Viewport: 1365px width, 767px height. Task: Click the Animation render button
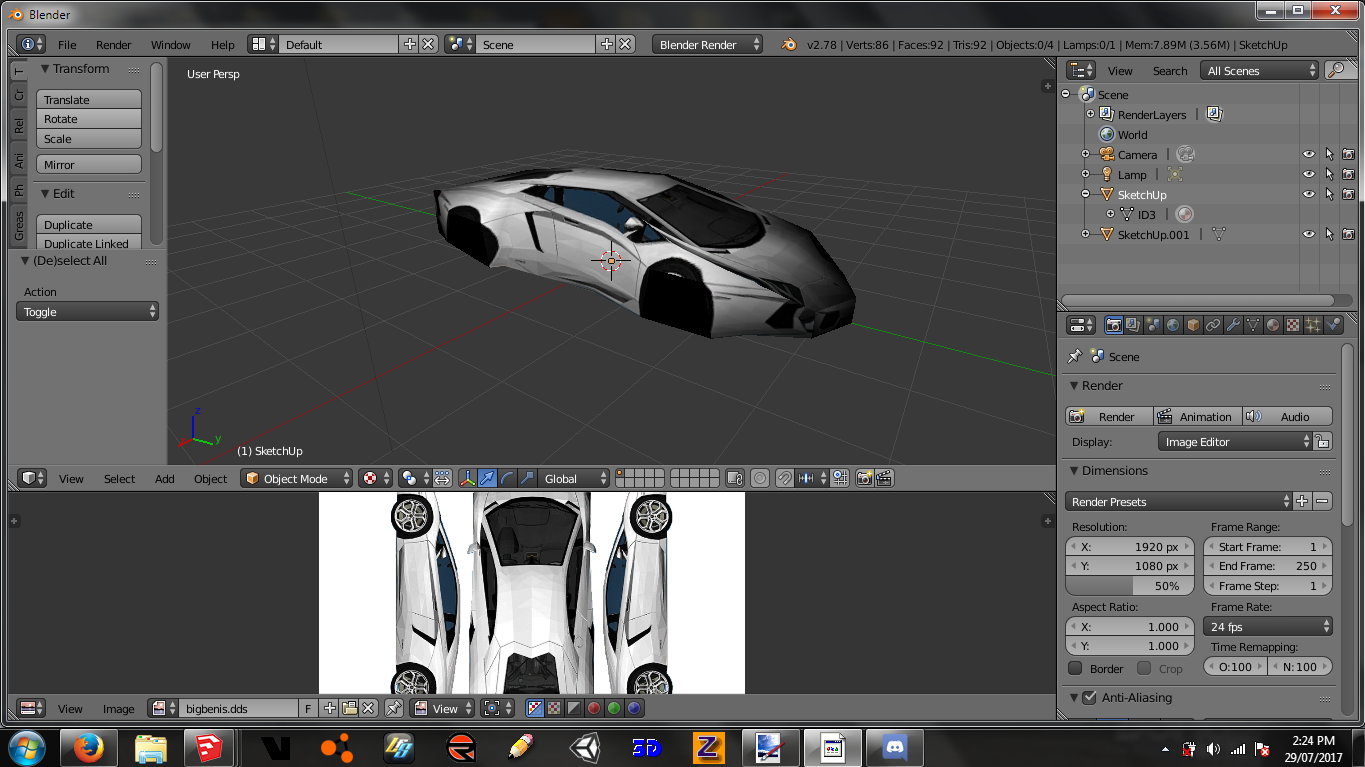pyautogui.click(x=1197, y=417)
